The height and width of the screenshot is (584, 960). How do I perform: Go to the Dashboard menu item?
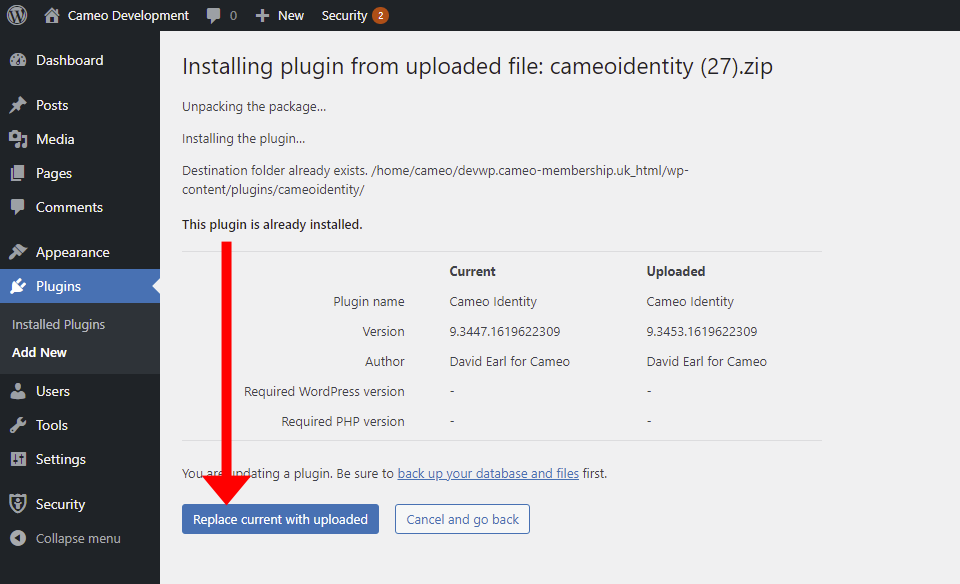click(x=69, y=60)
